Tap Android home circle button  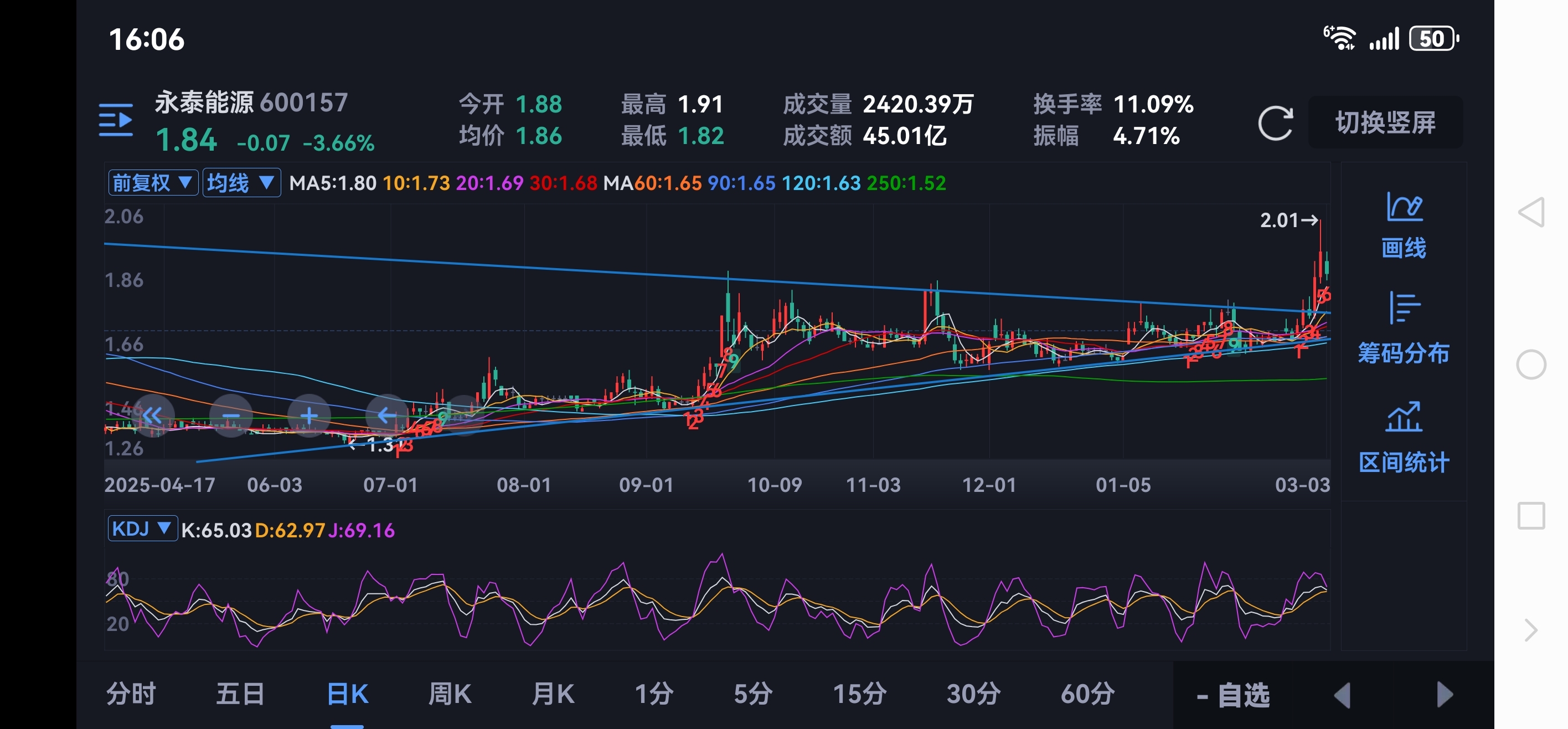[x=1531, y=365]
